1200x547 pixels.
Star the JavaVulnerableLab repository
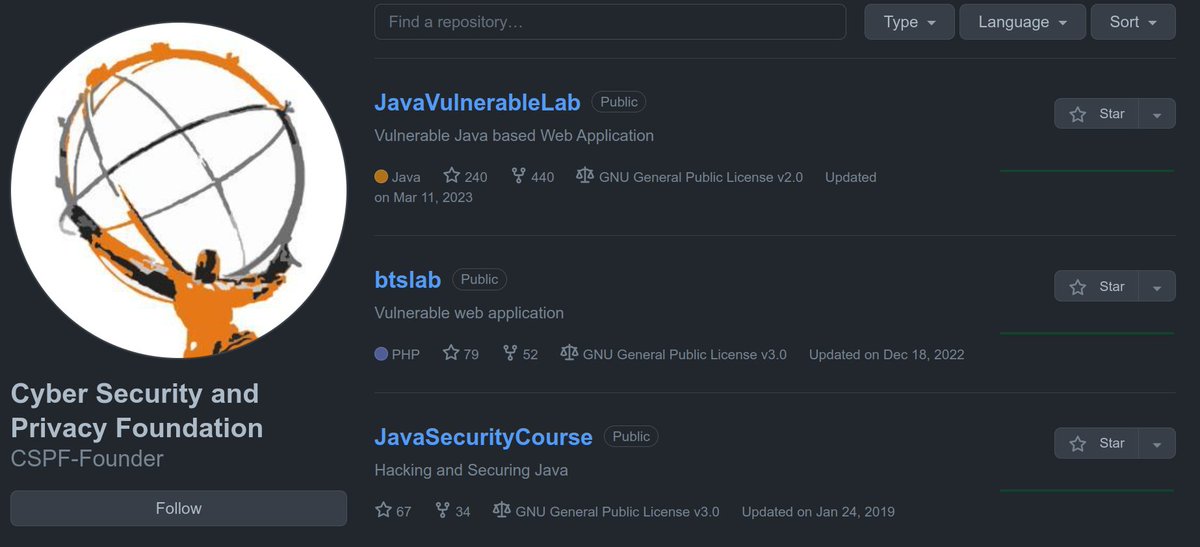pos(1097,114)
